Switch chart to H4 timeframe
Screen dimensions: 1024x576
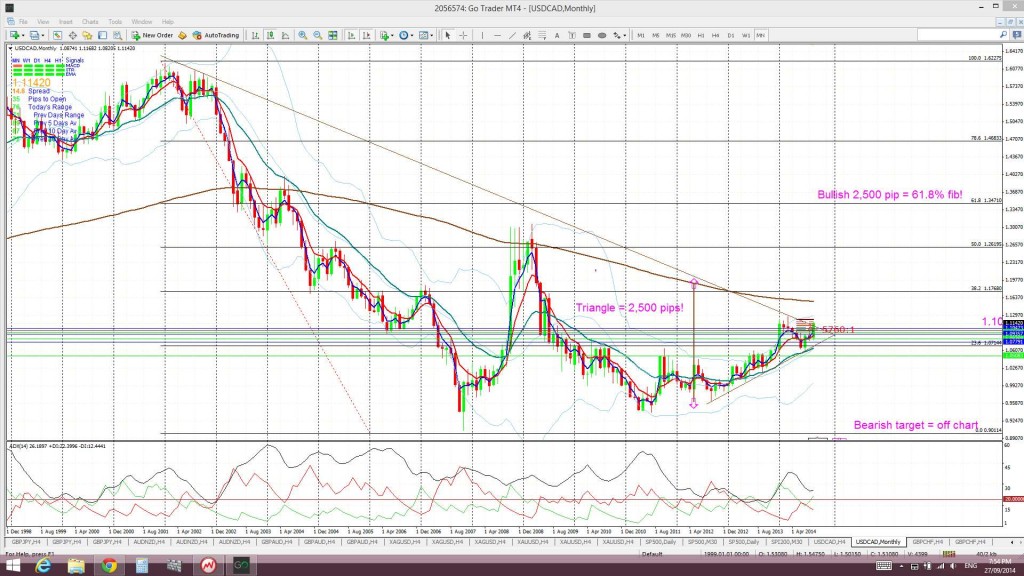(715, 35)
